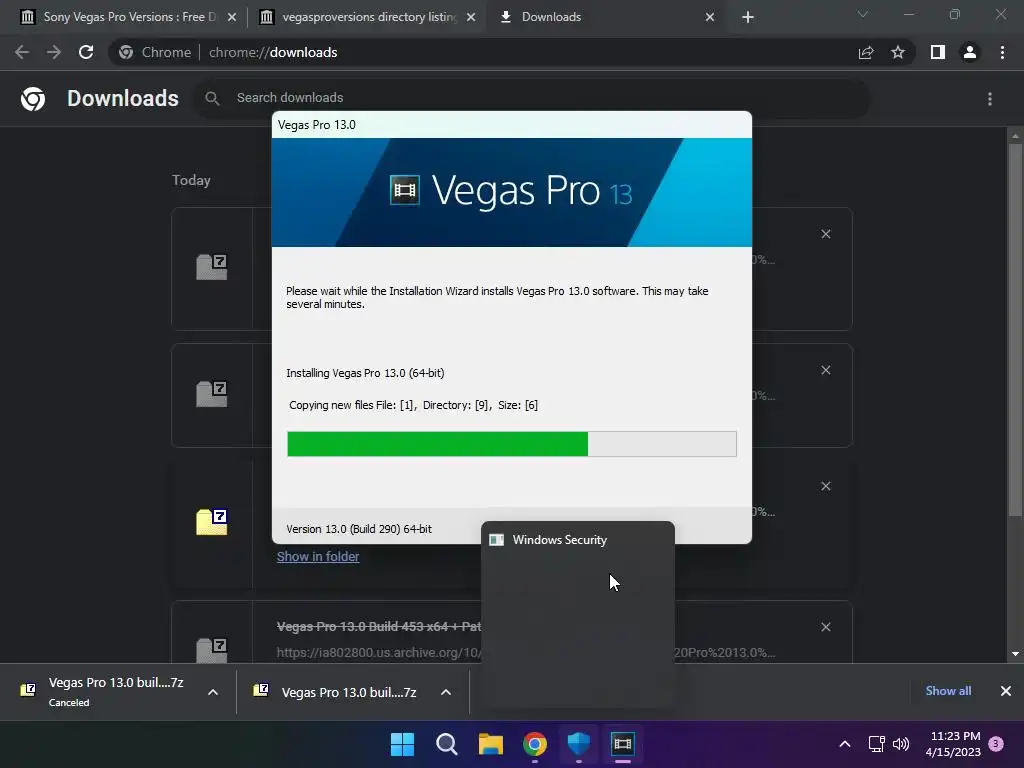Open the tab search chevron
Viewport: 1024px width, 768px height.
(863, 14)
